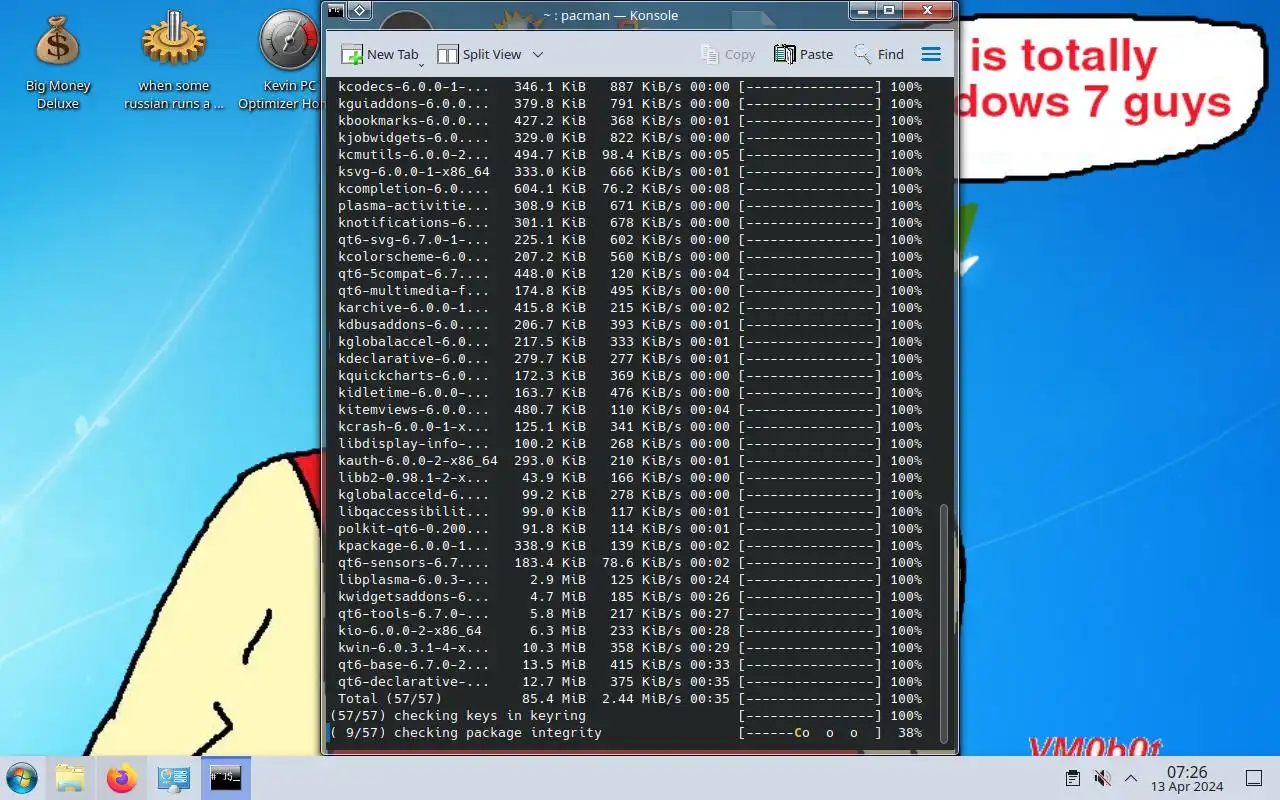The image size is (1280, 800).
Task: Open the clock showing 07:26
Action: (x=1187, y=778)
